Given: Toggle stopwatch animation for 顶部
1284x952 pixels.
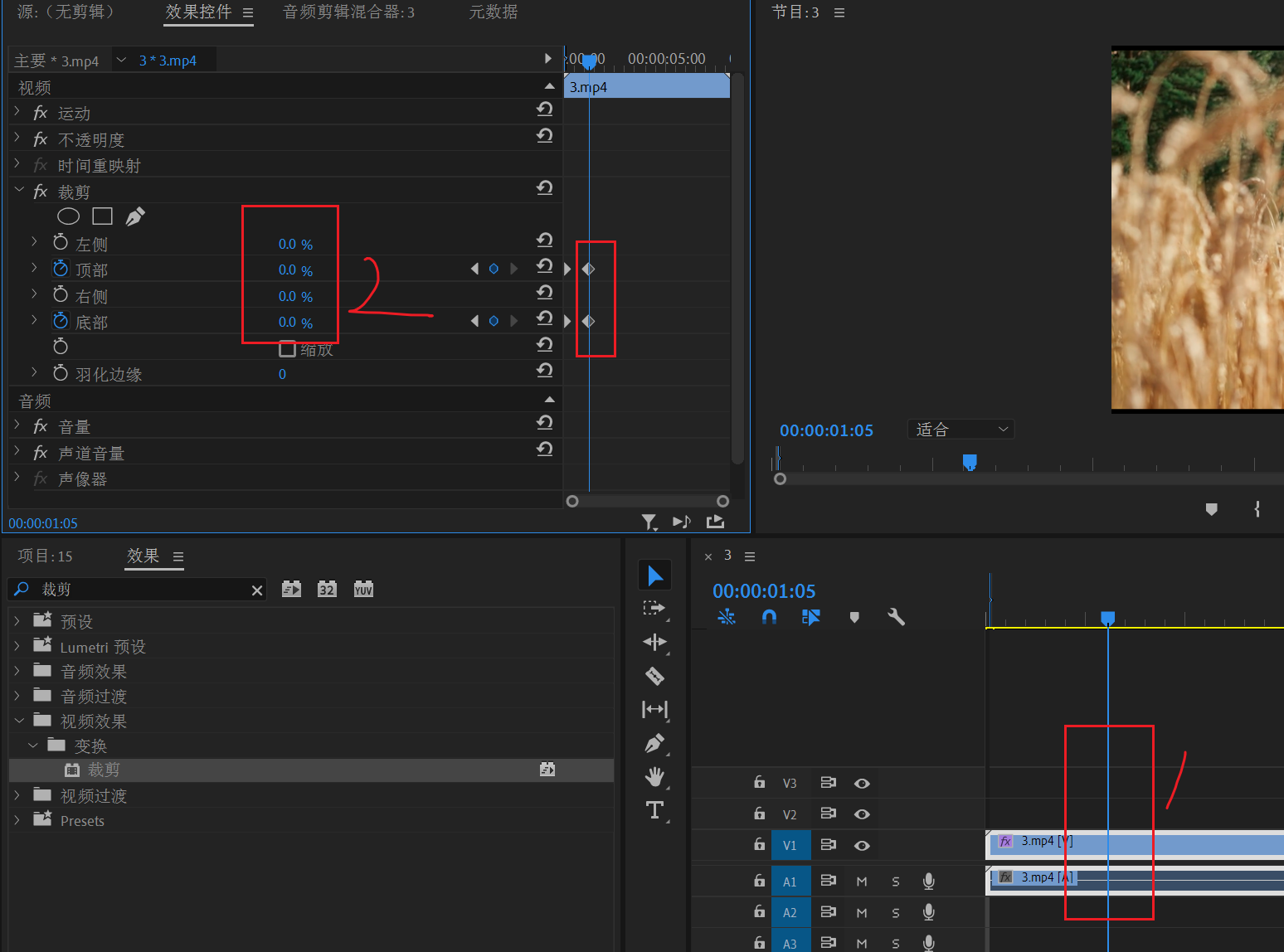Looking at the screenshot, I should (61, 269).
